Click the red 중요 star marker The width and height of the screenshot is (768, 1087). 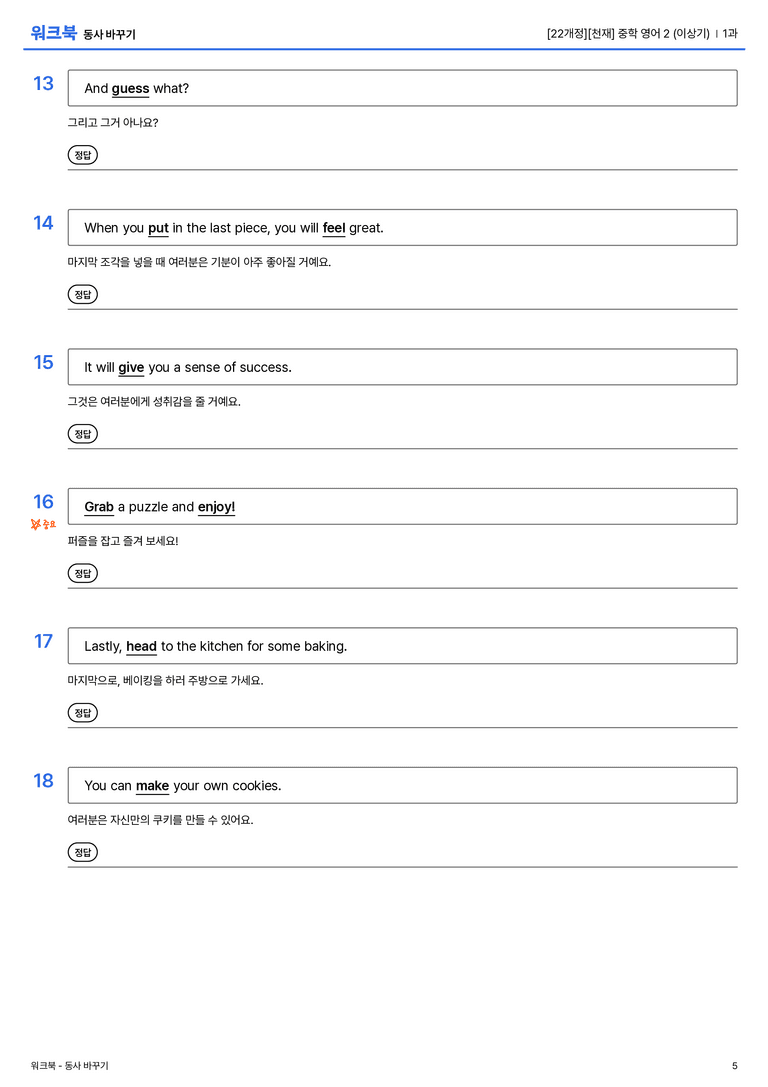pos(43,524)
